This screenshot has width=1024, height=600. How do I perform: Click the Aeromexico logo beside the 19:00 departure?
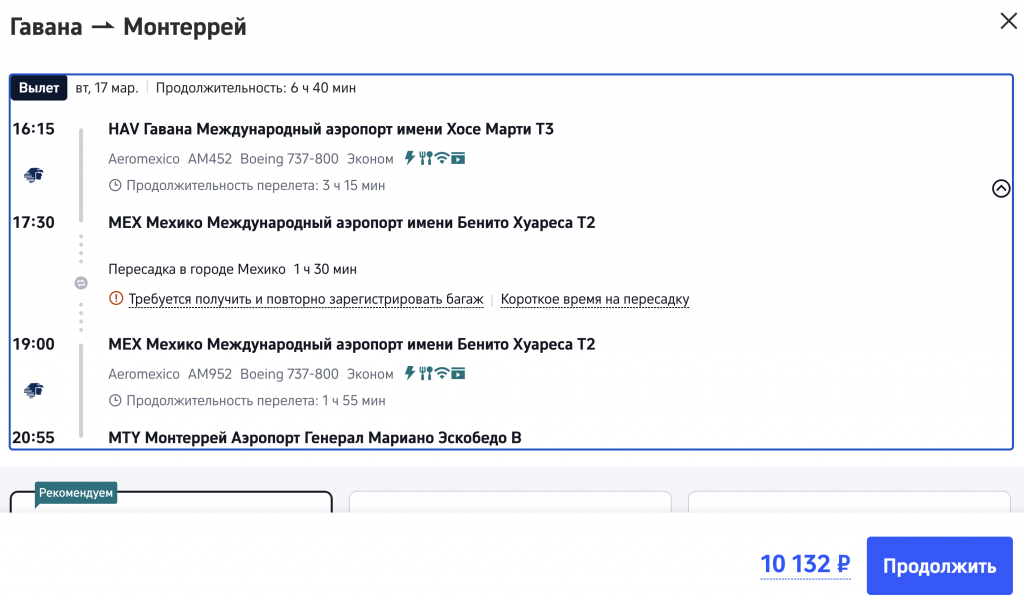34,390
